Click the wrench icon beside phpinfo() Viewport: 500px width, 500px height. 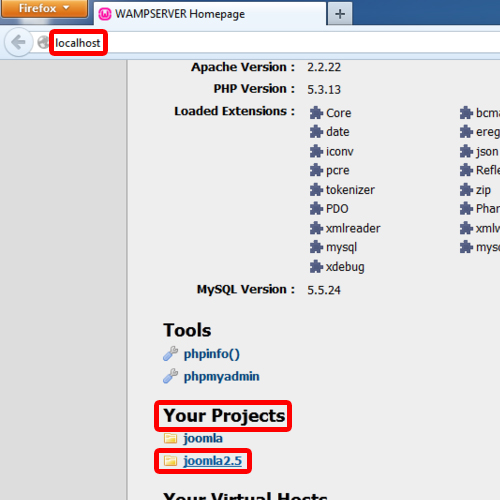tap(170, 354)
